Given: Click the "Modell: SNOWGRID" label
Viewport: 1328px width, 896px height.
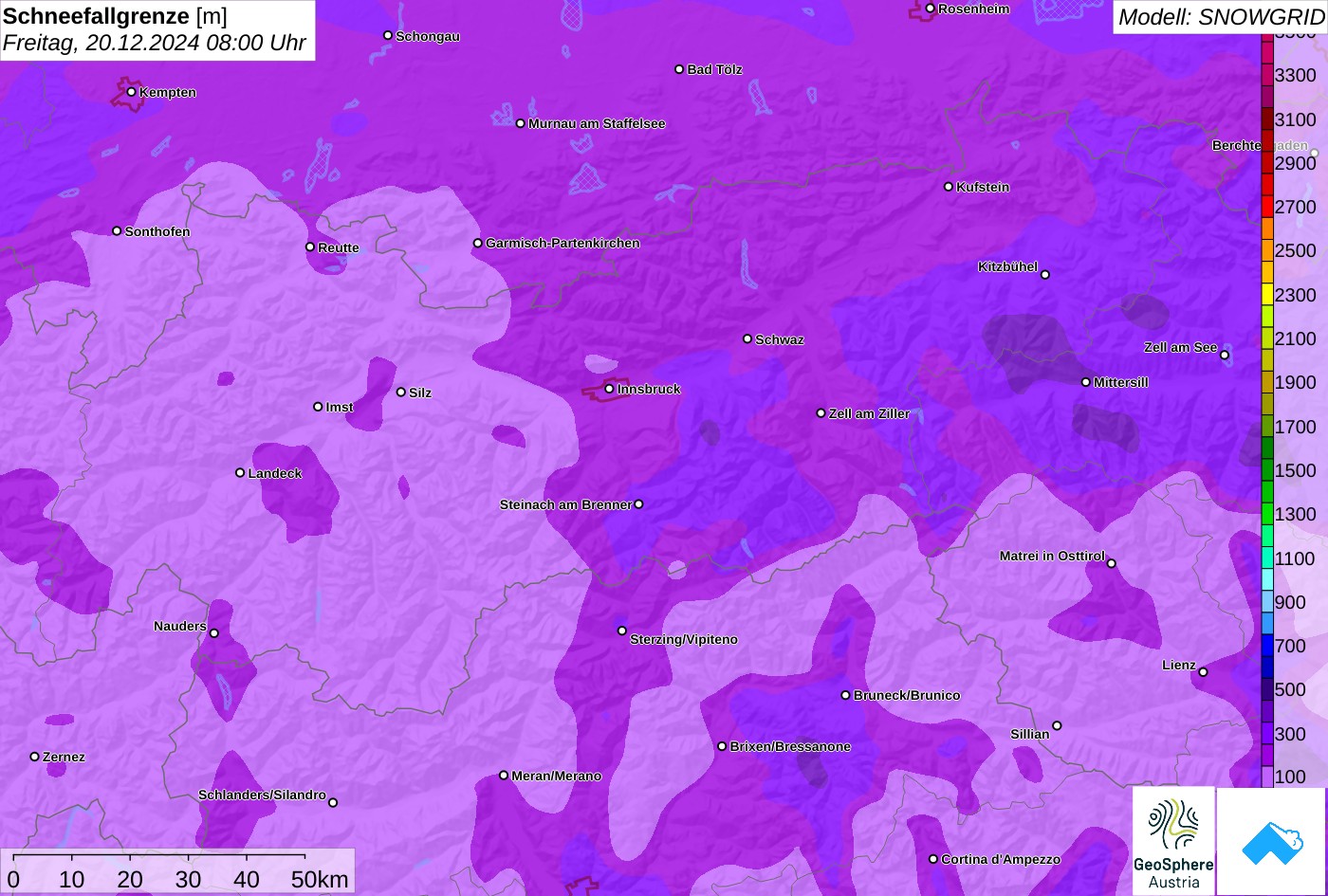Looking at the screenshot, I should (x=1221, y=16).
